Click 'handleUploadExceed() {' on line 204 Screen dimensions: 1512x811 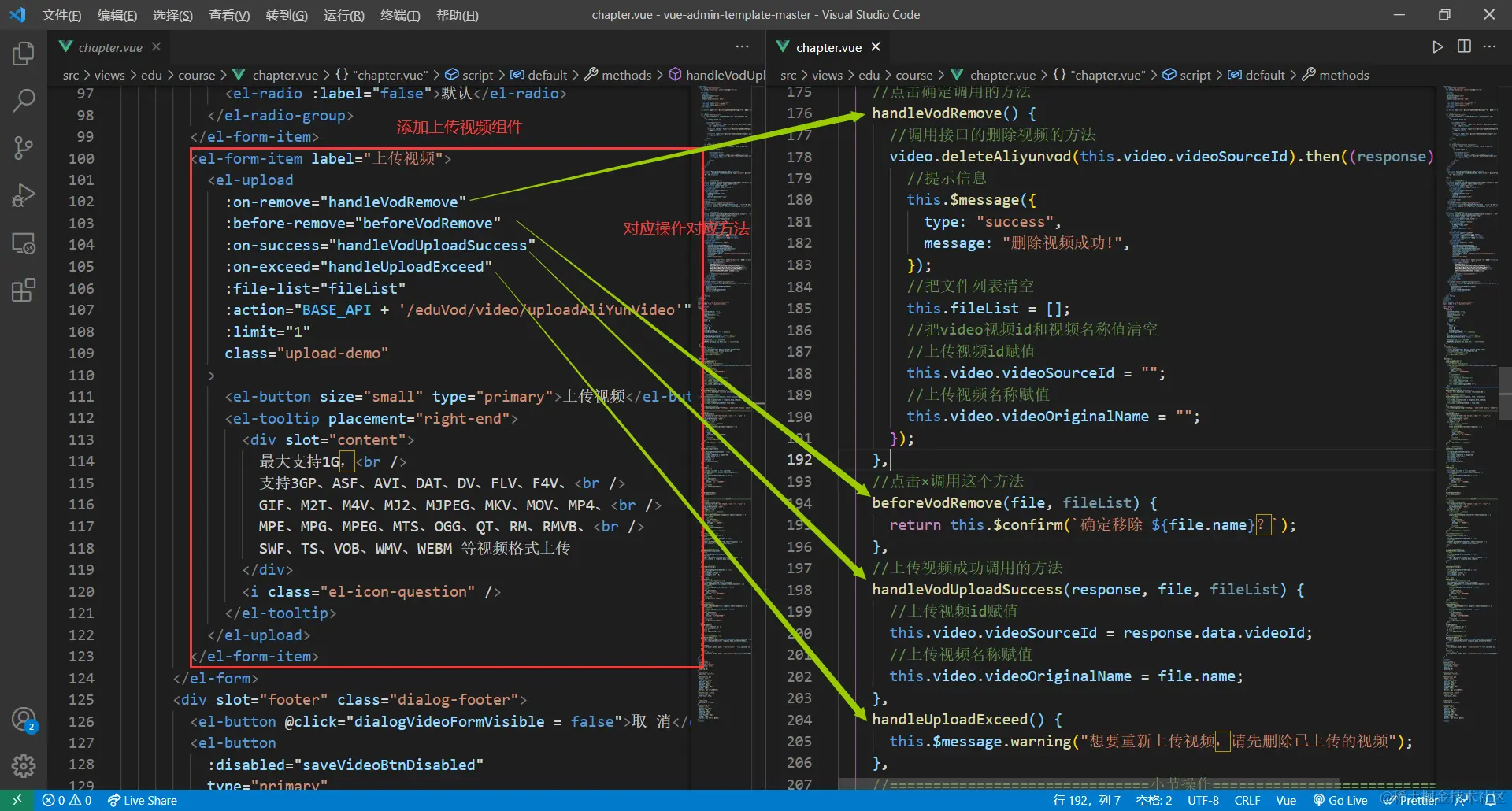click(967, 720)
